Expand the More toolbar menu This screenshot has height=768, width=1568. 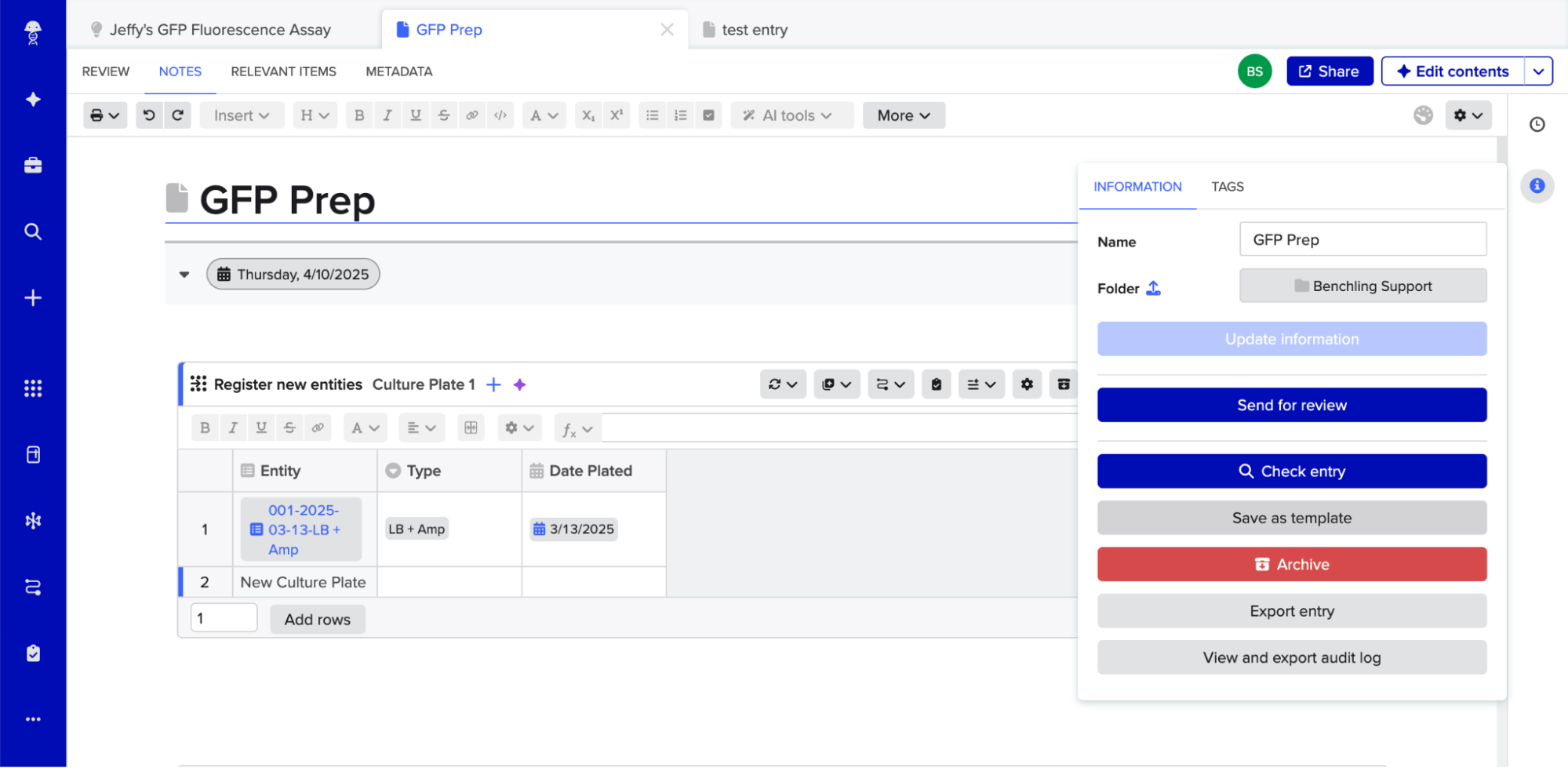pos(904,115)
